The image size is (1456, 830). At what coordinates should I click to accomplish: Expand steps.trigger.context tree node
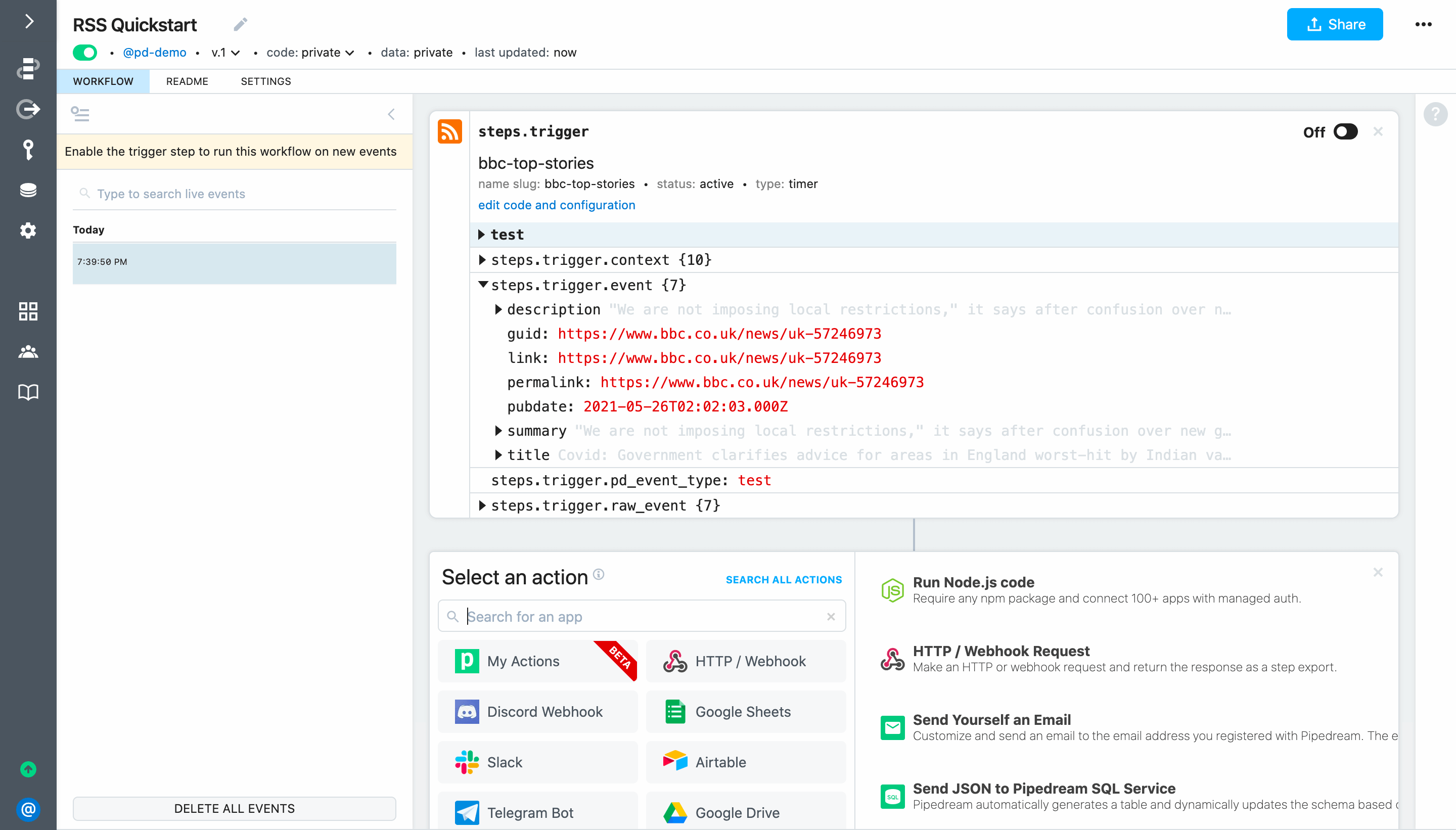point(482,260)
